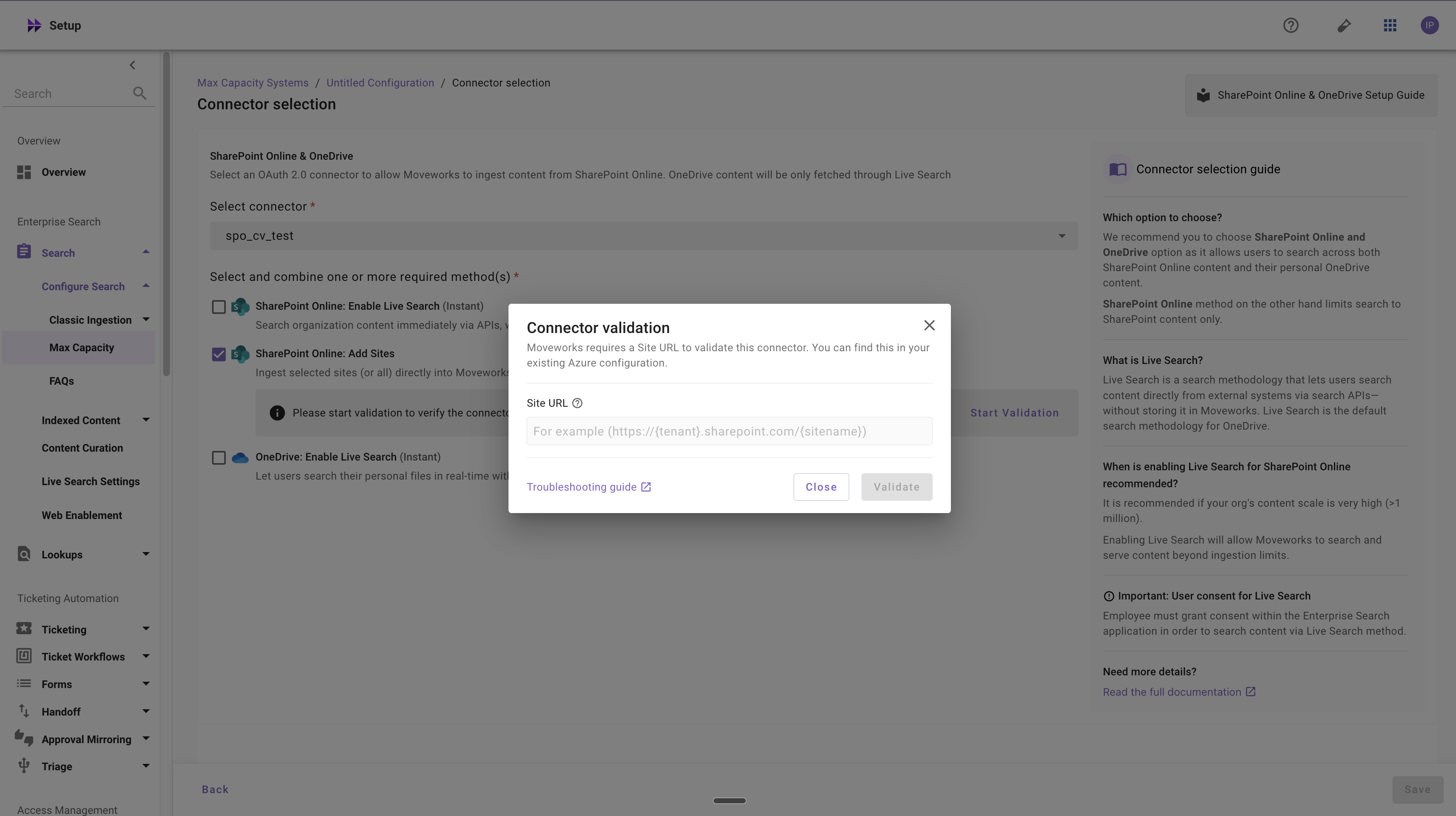Click the Handoff arrows icon

click(24, 711)
